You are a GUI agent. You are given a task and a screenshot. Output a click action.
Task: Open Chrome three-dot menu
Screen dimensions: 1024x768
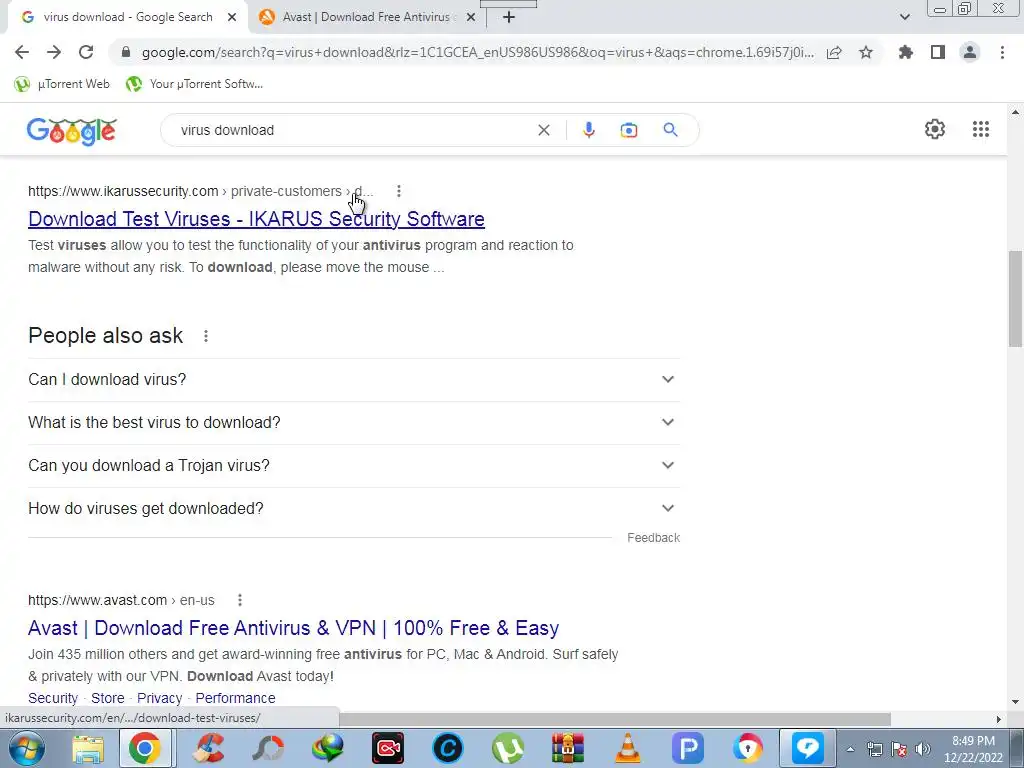click(1002, 52)
